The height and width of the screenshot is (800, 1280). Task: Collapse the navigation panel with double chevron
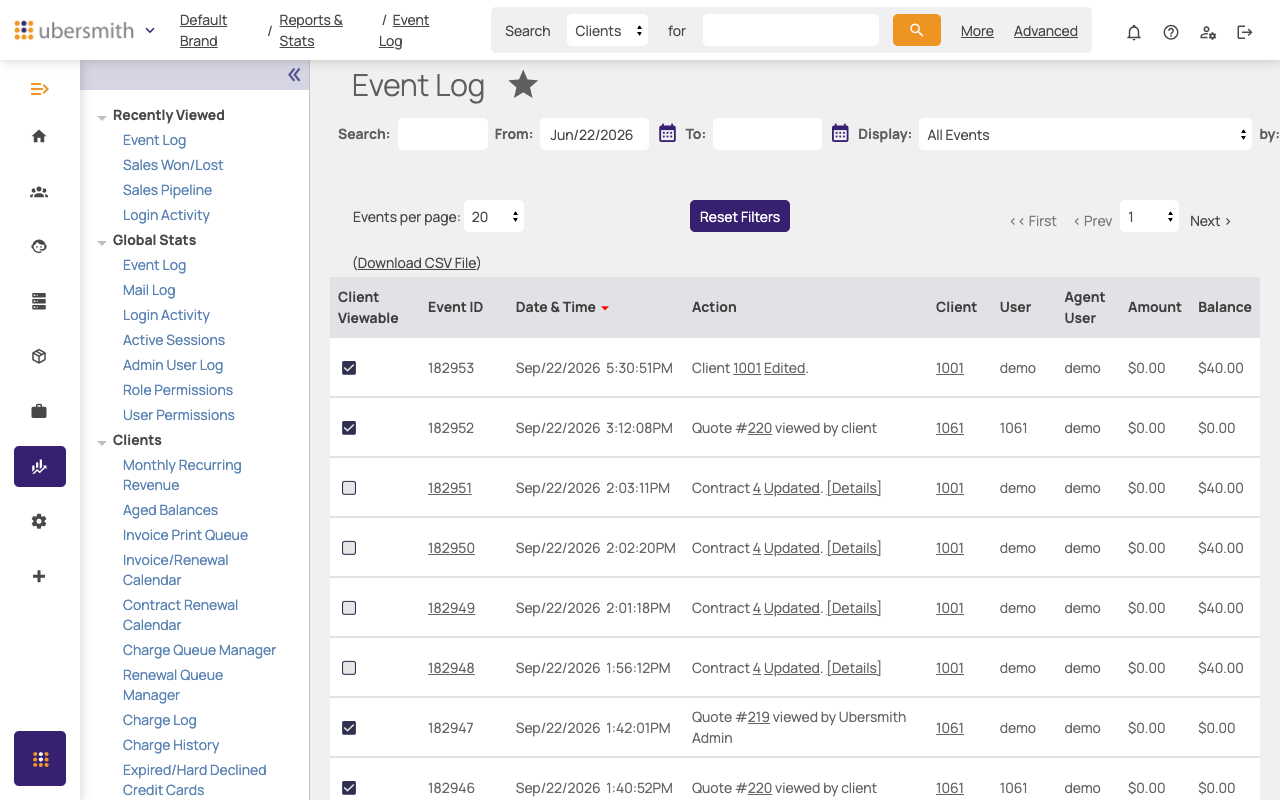294,75
